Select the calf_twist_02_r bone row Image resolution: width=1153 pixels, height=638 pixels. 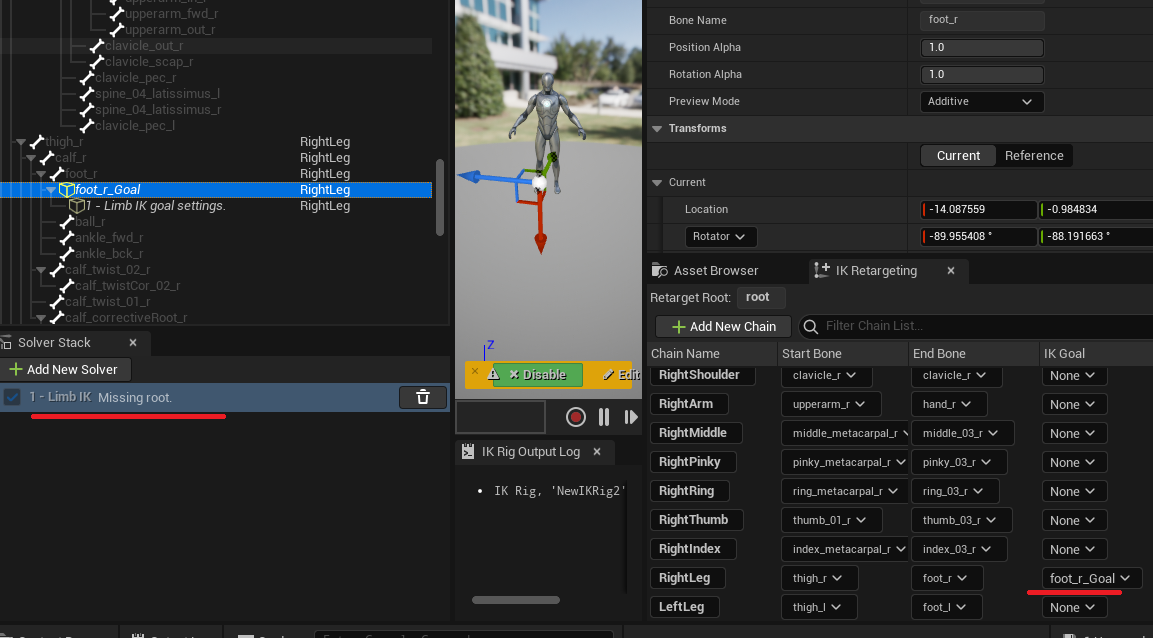click(x=215, y=270)
